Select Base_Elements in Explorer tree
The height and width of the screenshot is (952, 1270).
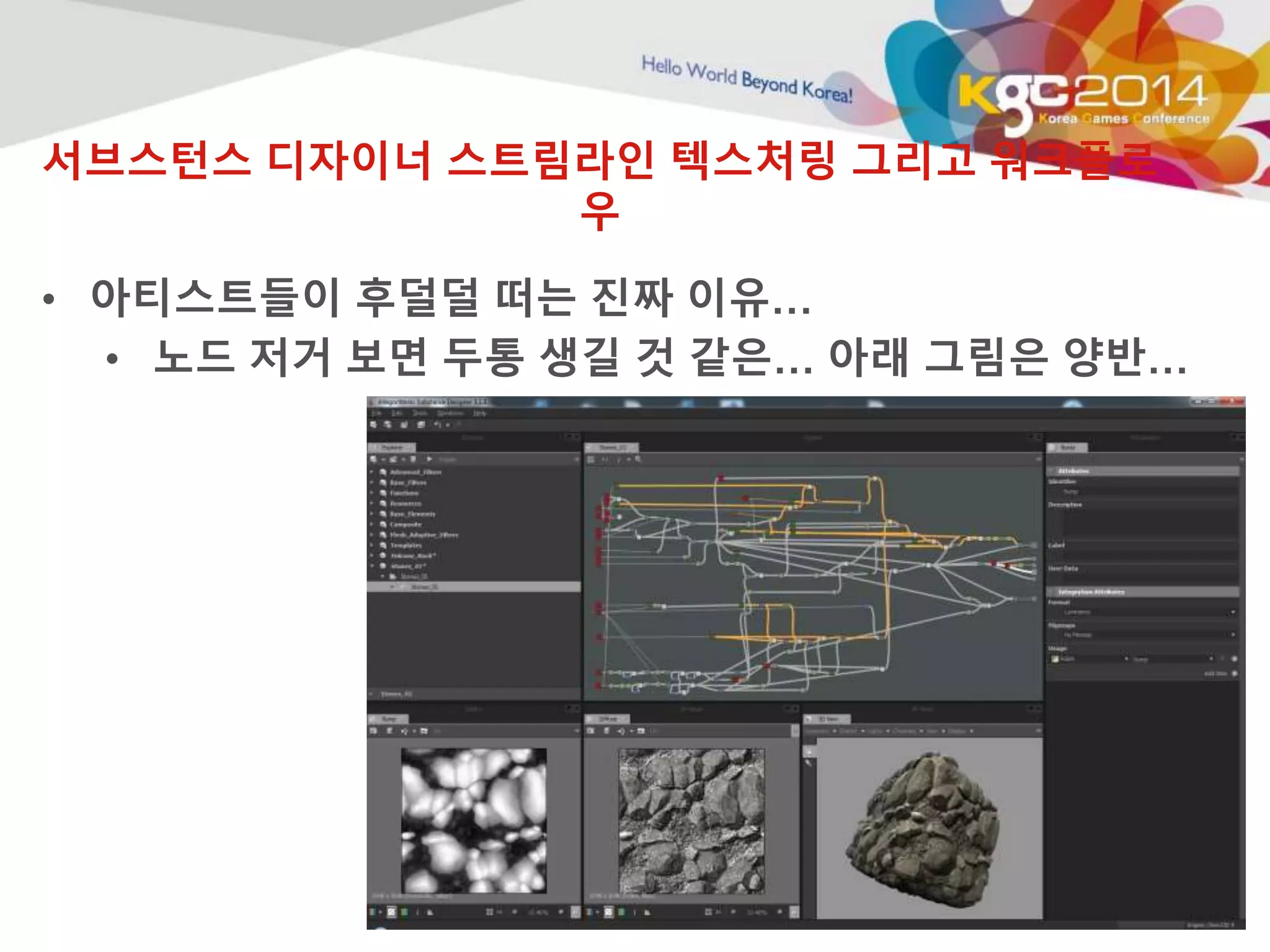[412, 514]
